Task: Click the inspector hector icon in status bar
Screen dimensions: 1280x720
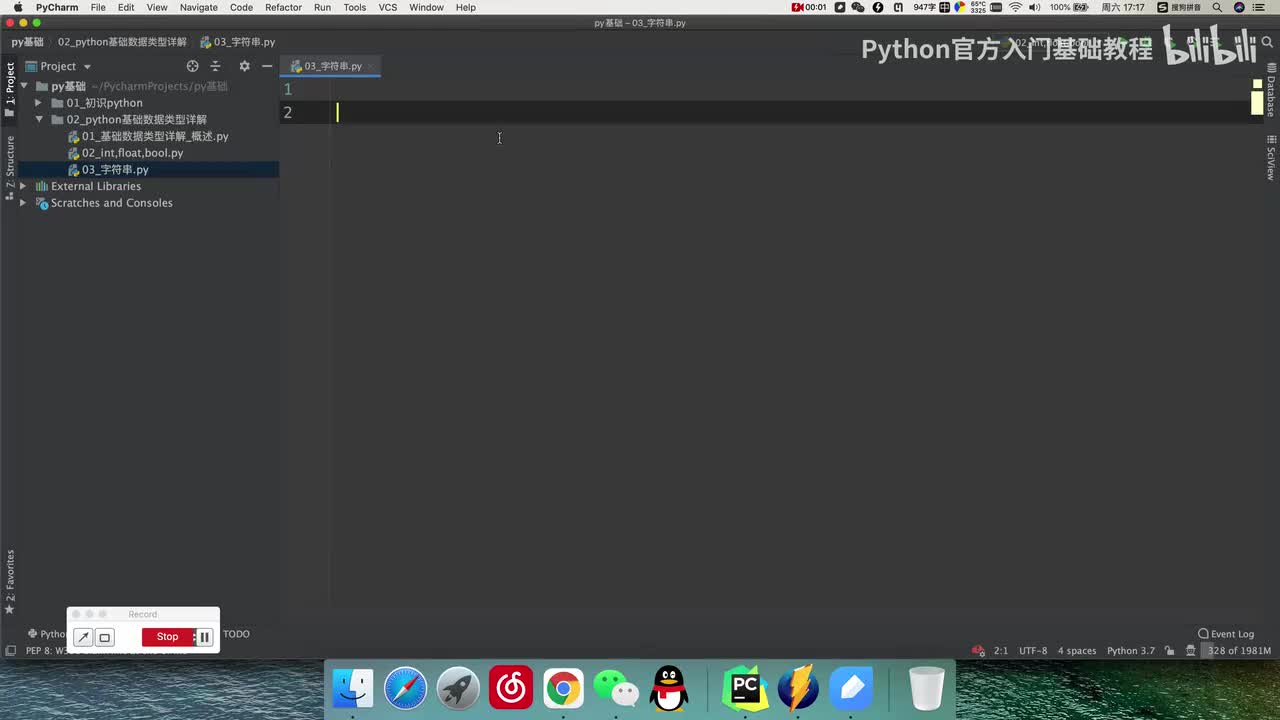Action: 1190,651
